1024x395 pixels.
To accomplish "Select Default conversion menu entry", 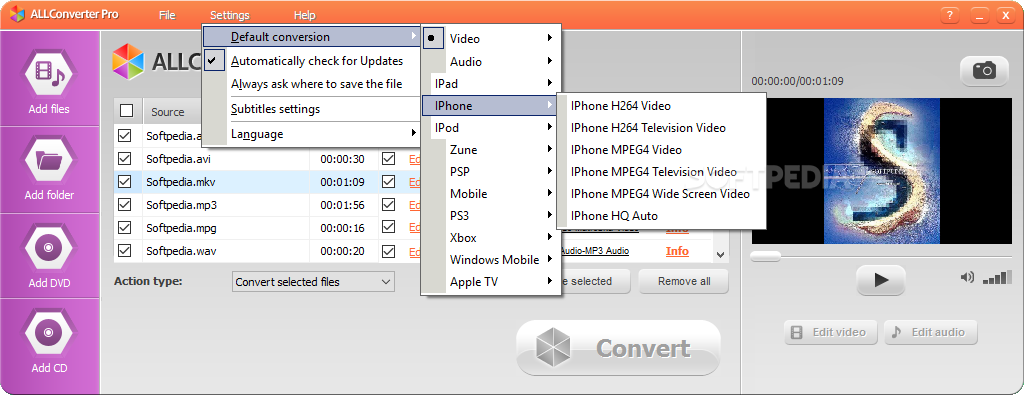I will 312,37.
